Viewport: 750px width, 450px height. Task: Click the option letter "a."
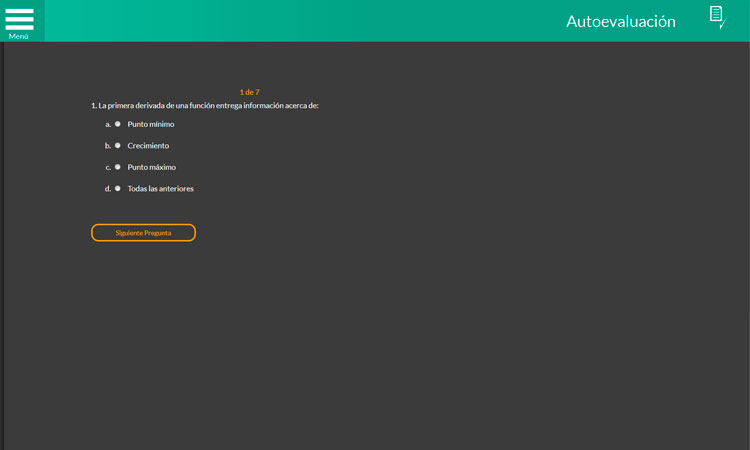click(x=108, y=124)
